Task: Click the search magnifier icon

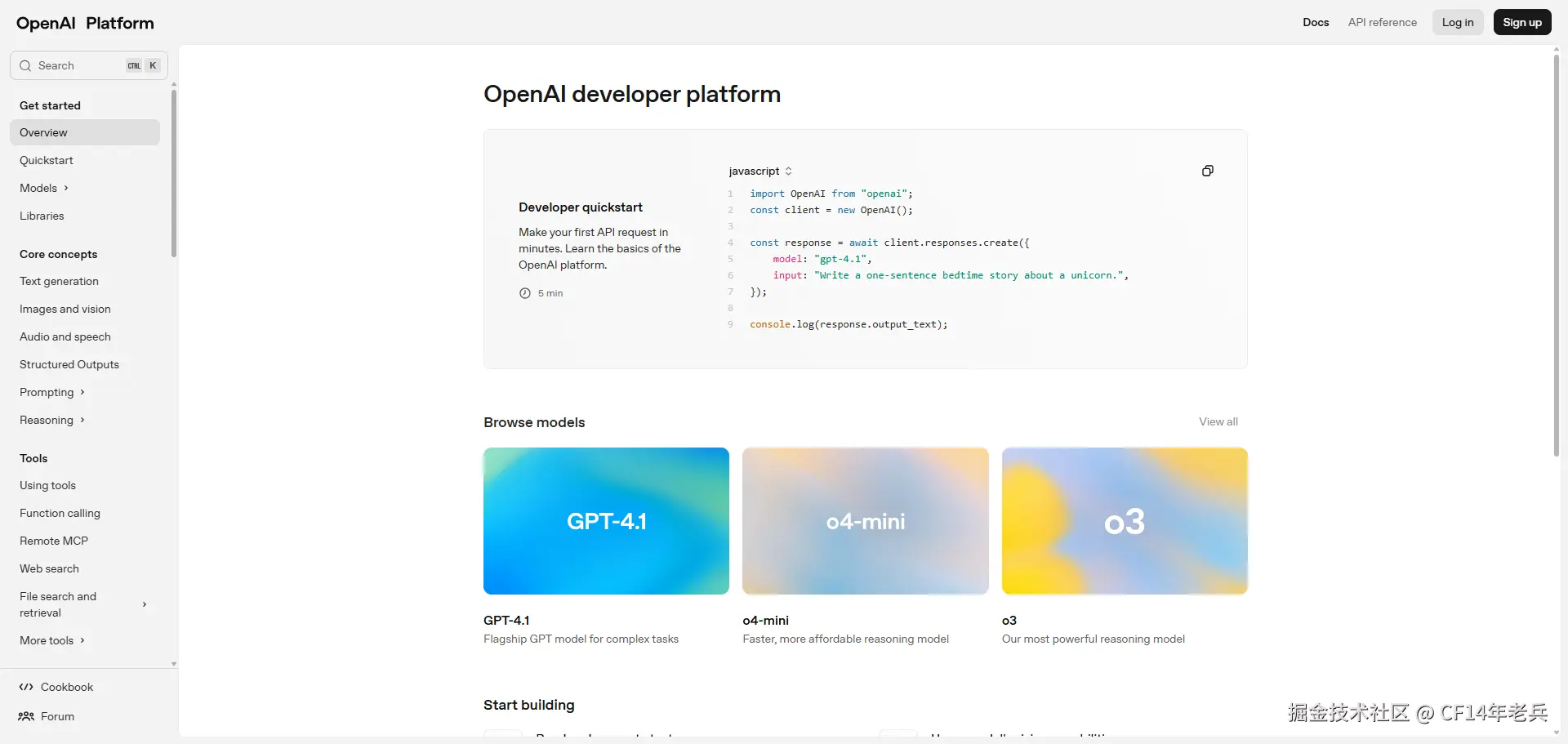Action: coord(25,65)
